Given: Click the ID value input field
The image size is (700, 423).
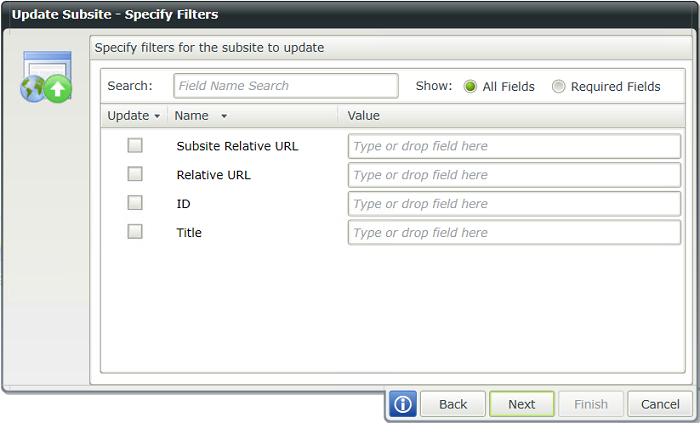Looking at the screenshot, I should coord(513,204).
